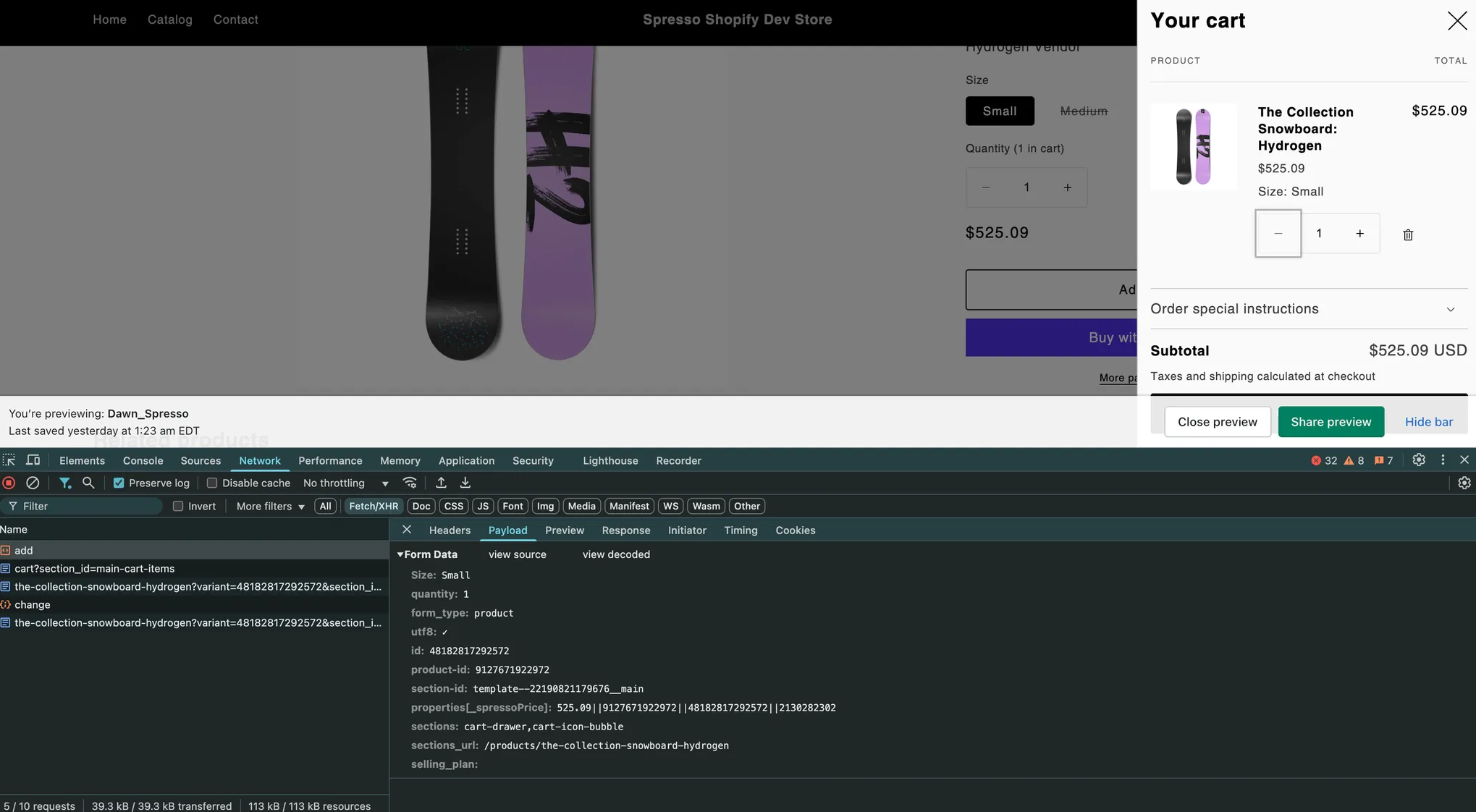Screen dimensions: 1476x812
Task: Select the add network request
Action: click(194, 550)
